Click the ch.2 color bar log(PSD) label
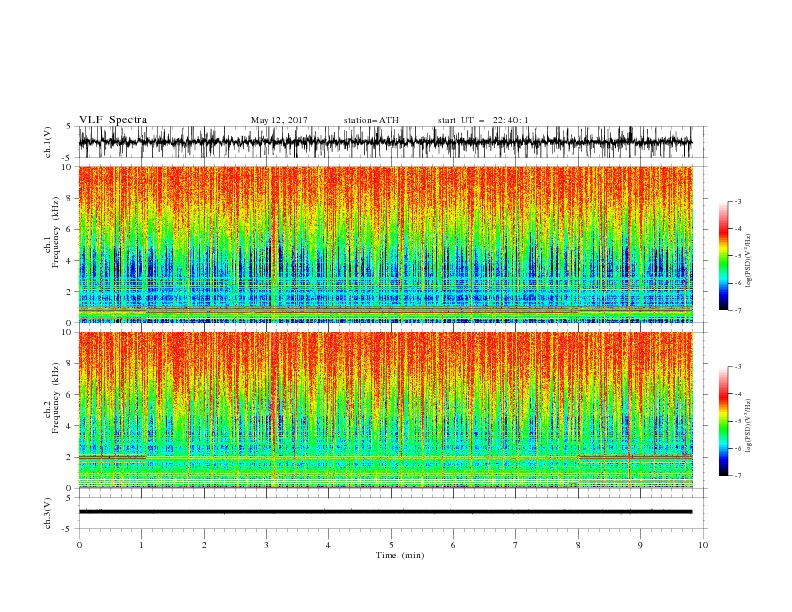792x612 pixels. coord(749,426)
